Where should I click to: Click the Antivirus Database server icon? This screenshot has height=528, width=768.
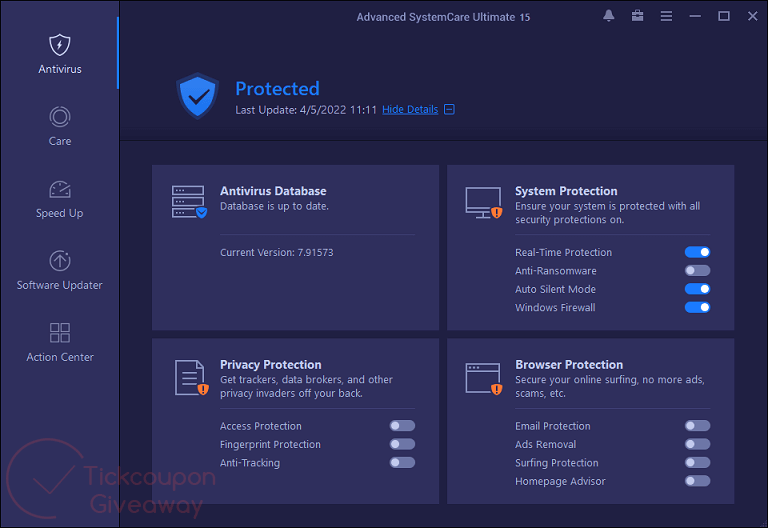coord(189,201)
